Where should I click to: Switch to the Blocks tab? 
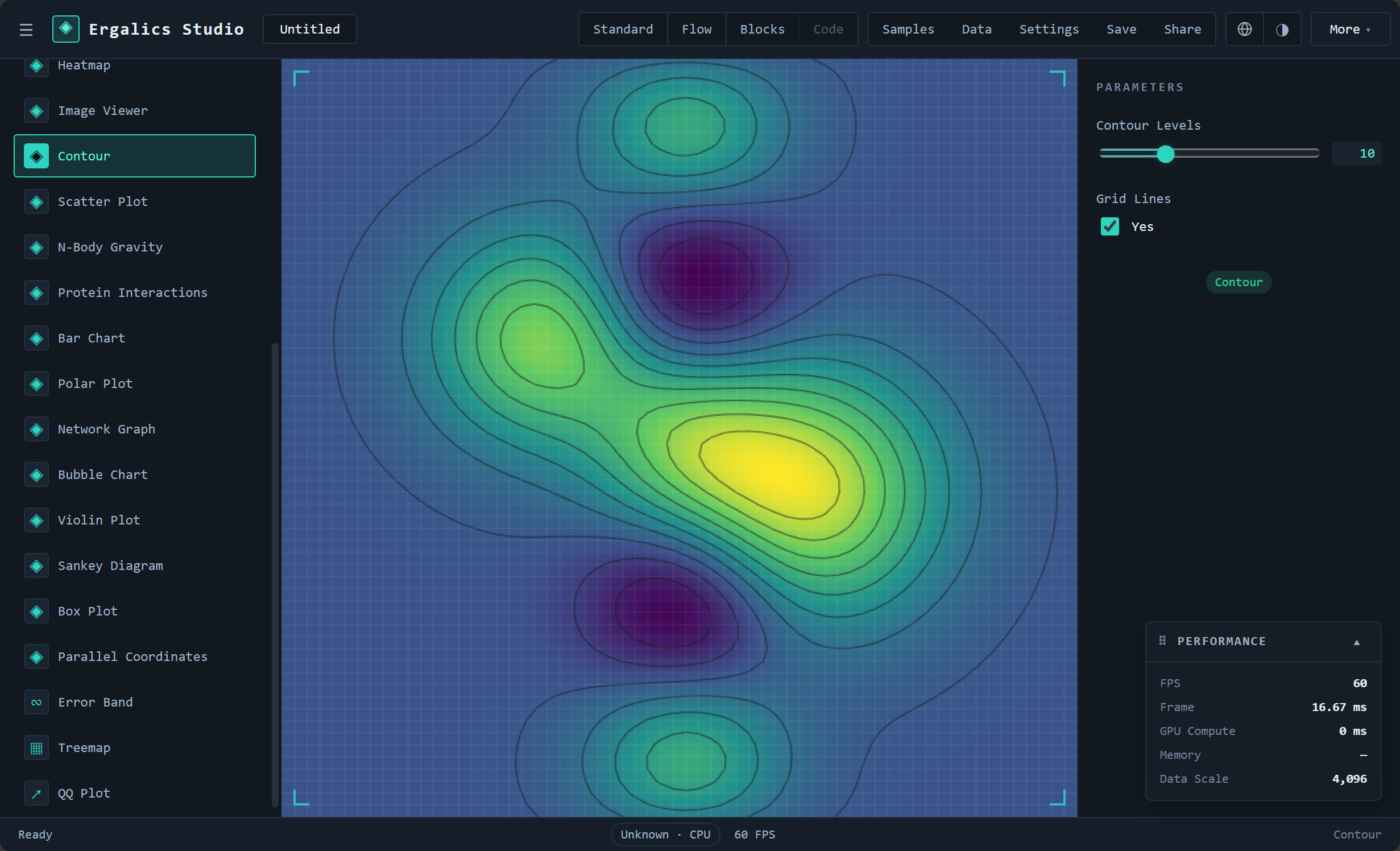(x=762, y=29)
